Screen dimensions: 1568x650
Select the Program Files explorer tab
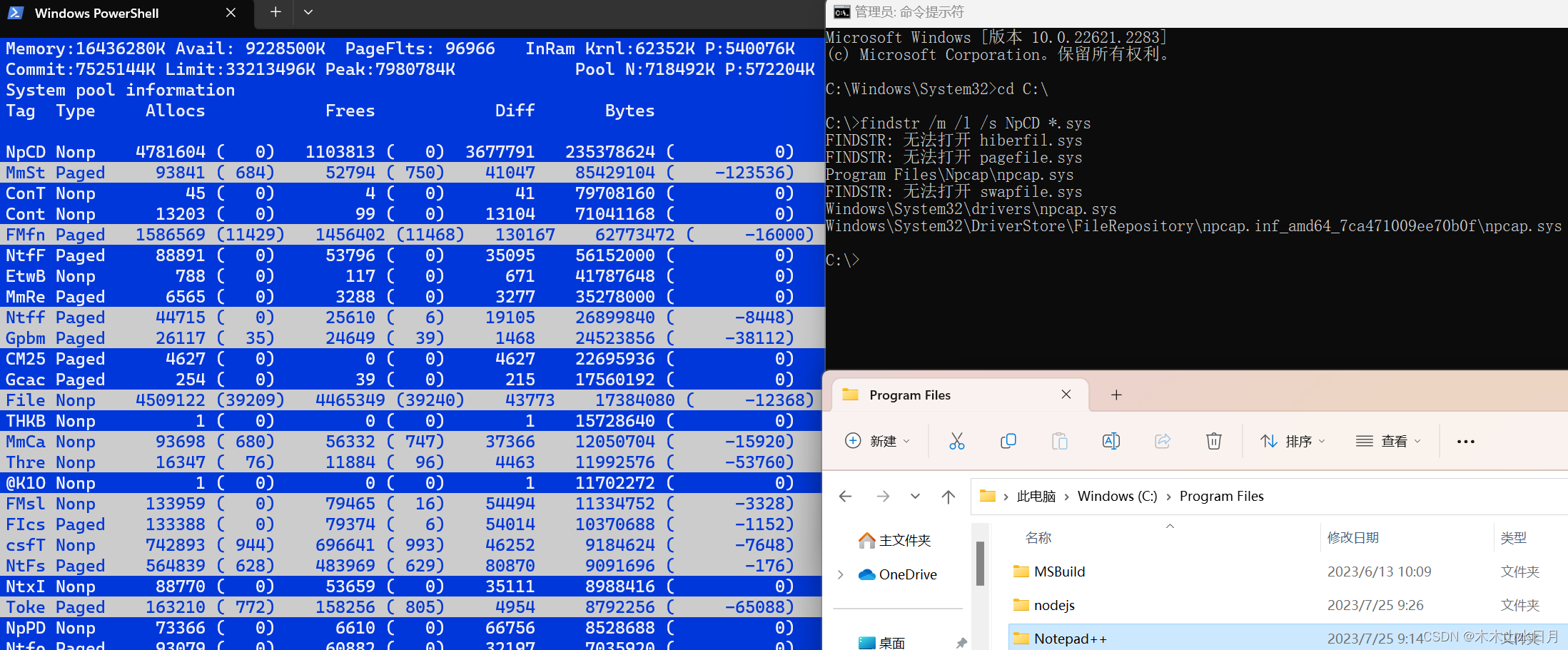(961, 395)
